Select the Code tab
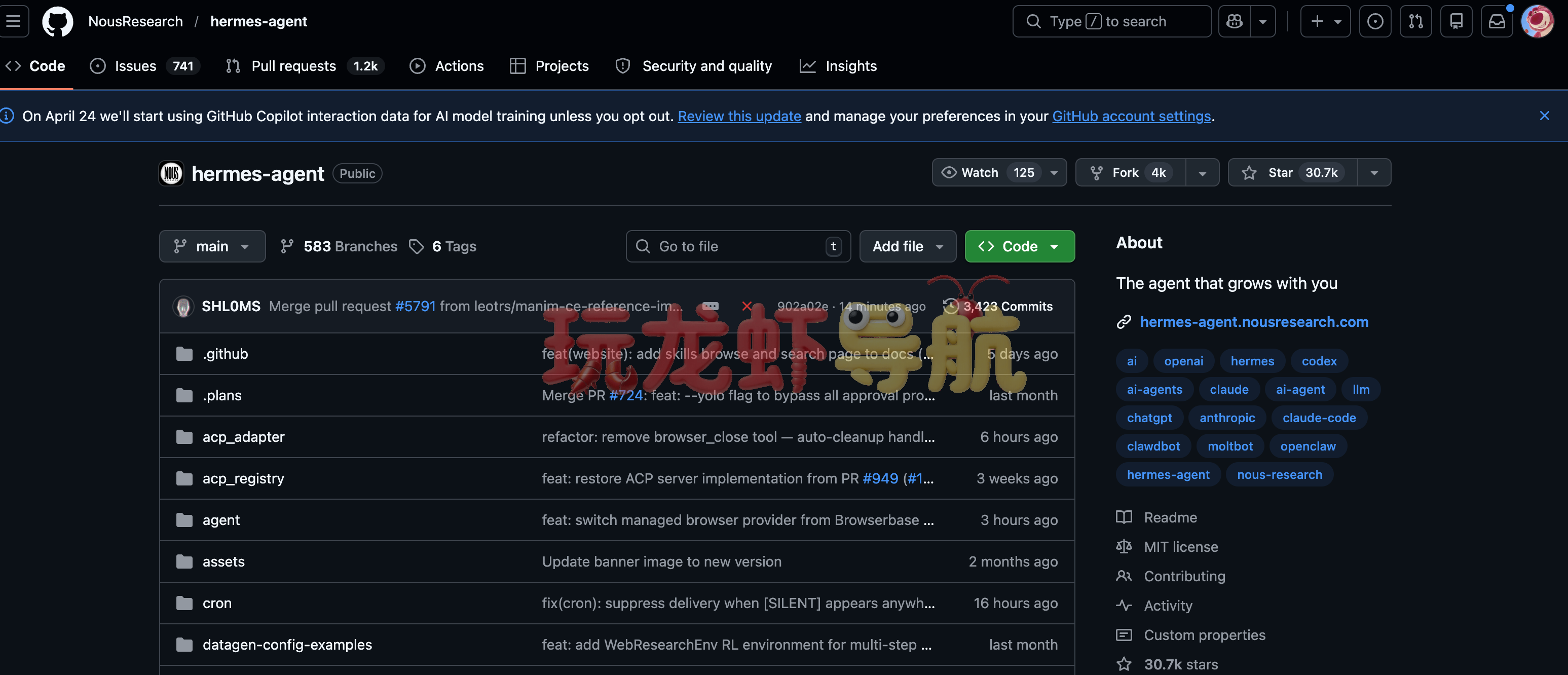1568x675 pixels. coord(36,66)
